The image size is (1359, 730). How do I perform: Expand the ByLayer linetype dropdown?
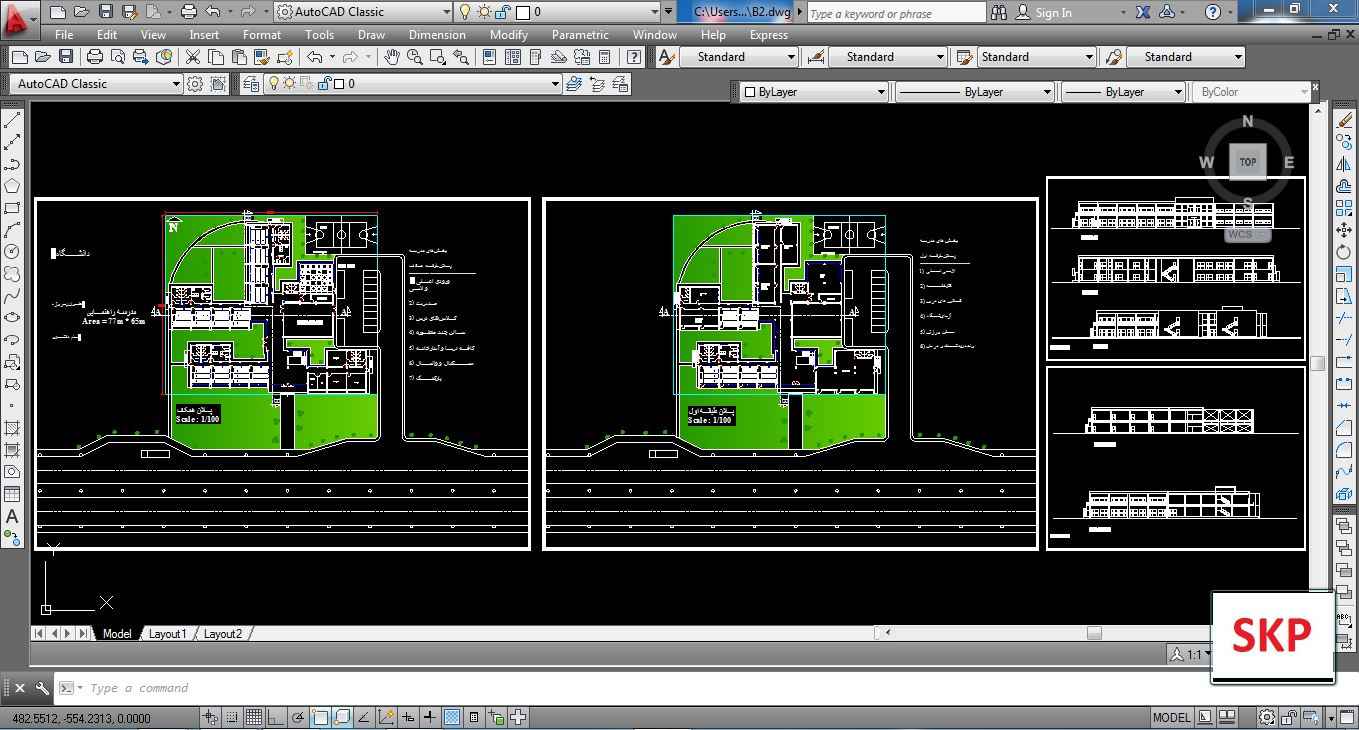coord(1047,92)
